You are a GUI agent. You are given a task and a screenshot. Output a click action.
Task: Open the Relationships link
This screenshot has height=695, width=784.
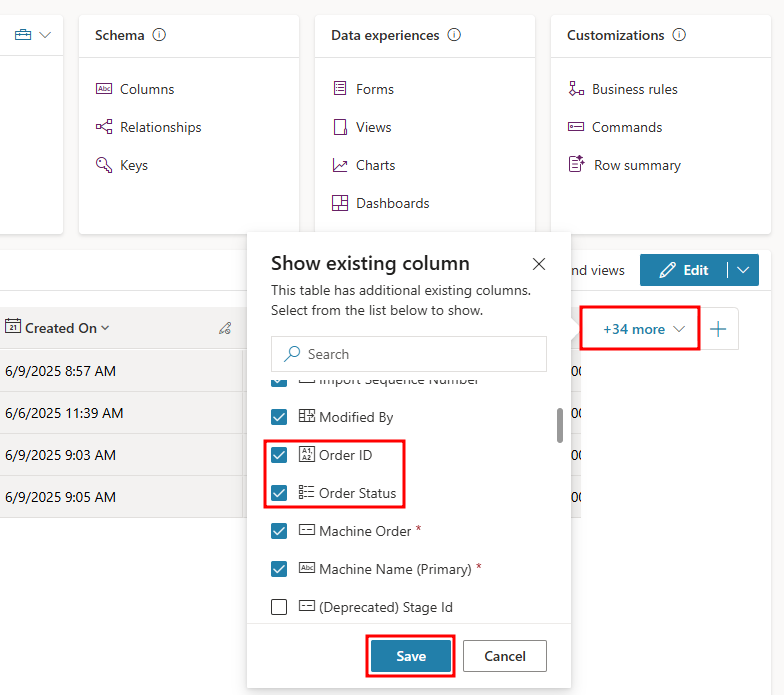[x=160, y=127]
